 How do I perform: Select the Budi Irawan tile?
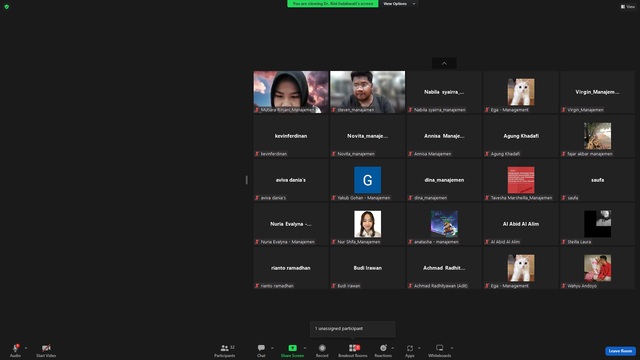click(368, 268)
